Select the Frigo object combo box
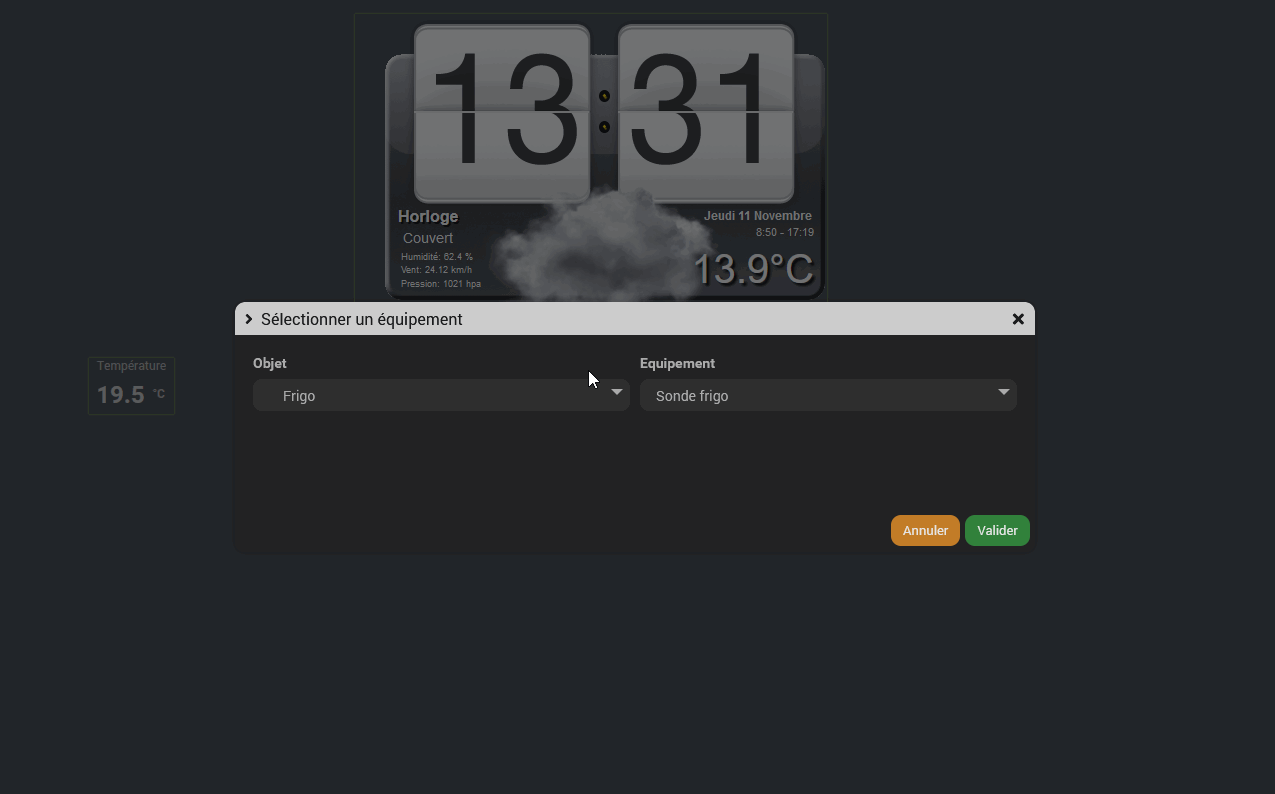The image size is (1275, 794). (441, 395)
